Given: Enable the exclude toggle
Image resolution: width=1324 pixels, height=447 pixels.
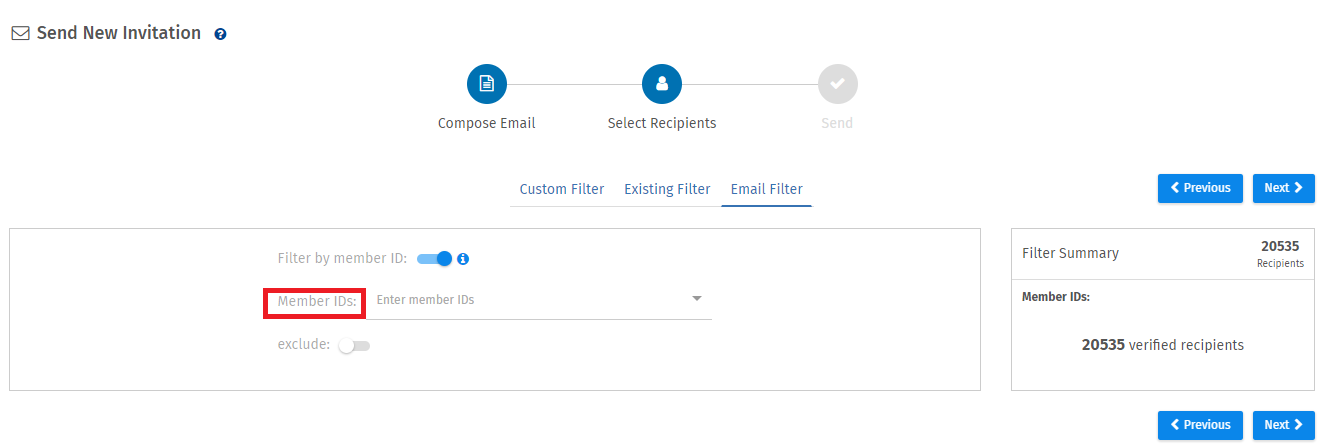Looking at the screenshot, I should 354,346.
